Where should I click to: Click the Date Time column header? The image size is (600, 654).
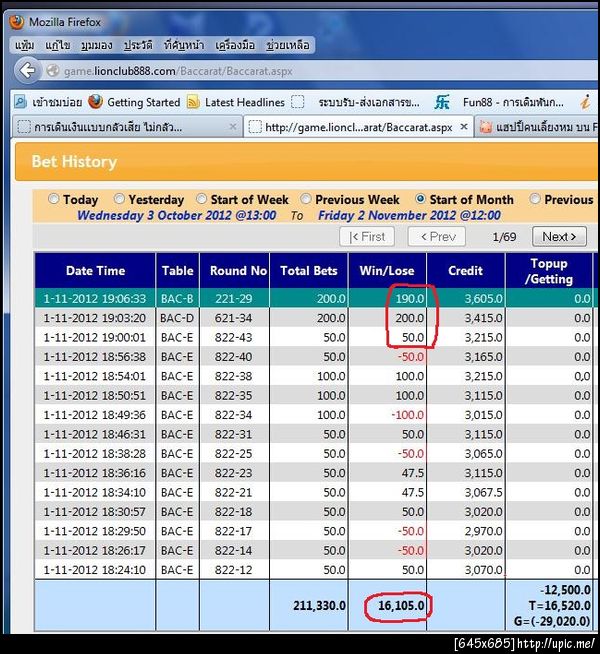[95, 271]
